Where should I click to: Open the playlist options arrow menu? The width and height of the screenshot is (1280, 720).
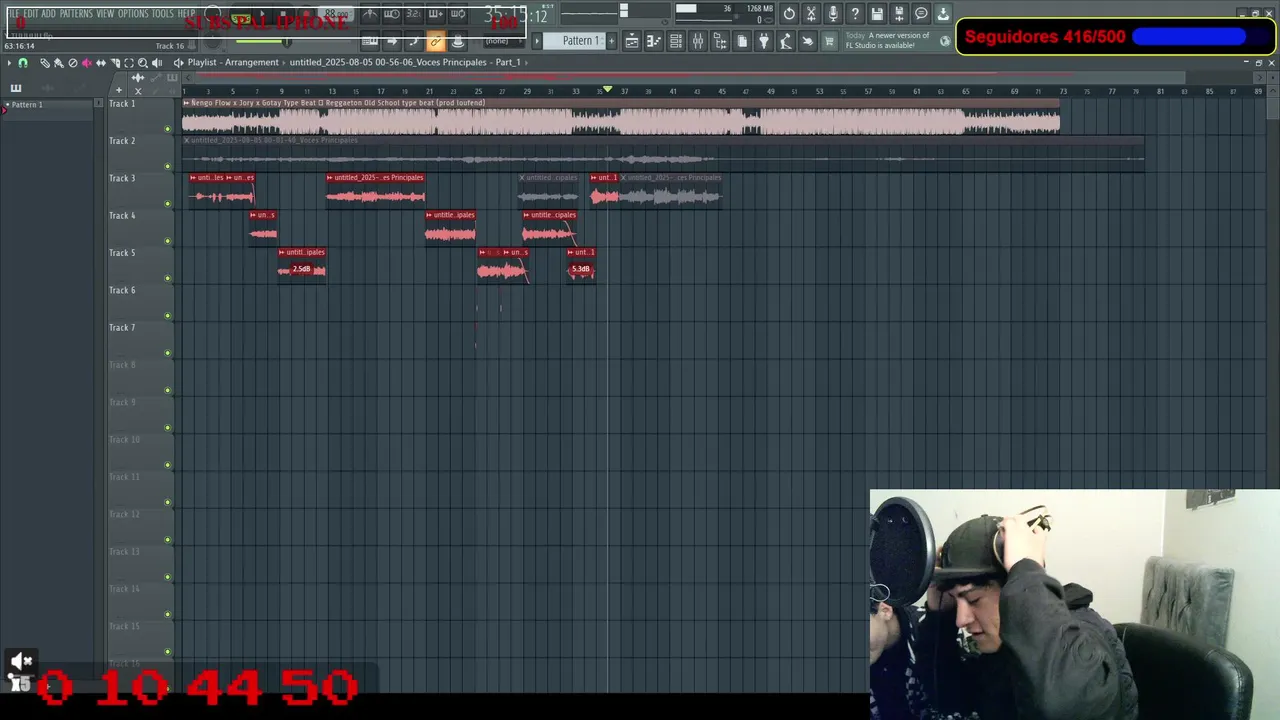click(9, 63)
